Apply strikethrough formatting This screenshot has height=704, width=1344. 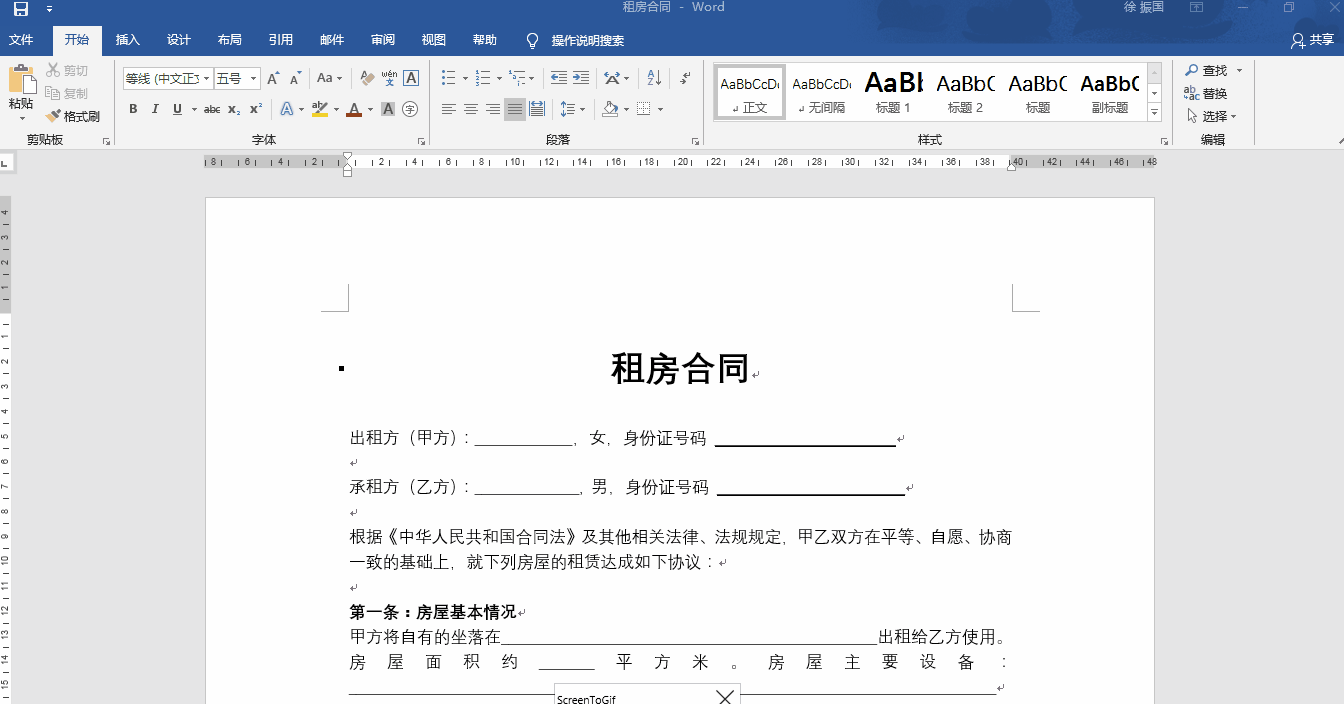(x=212, y=109)
